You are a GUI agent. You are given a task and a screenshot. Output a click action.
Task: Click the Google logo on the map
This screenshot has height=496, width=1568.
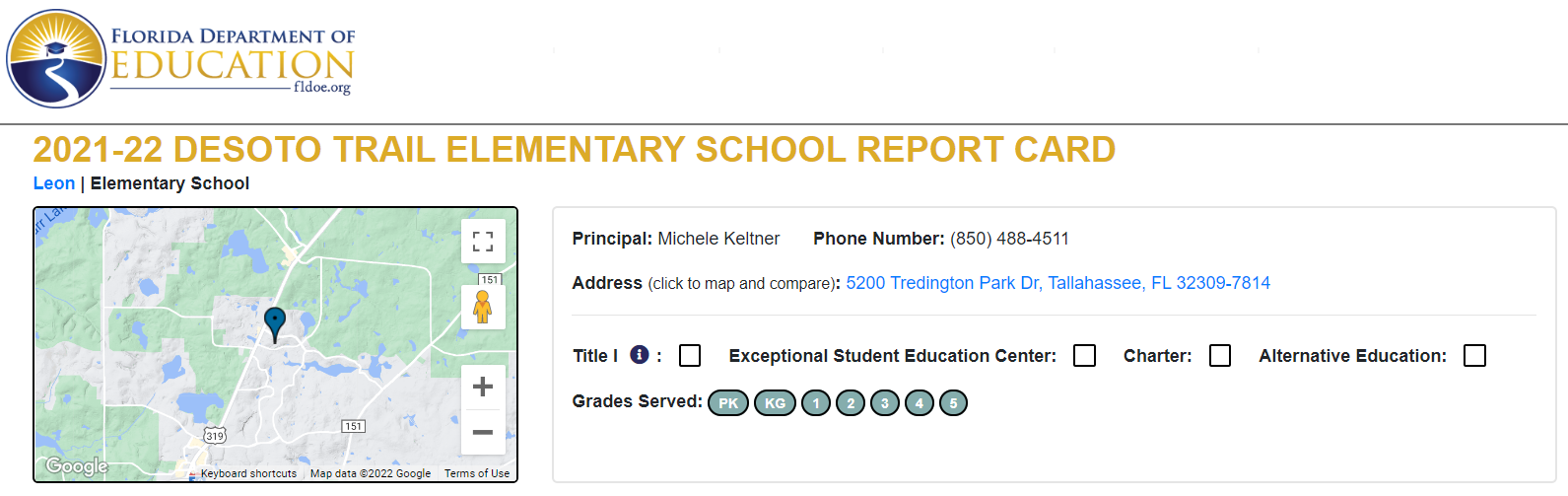(77, 465)
